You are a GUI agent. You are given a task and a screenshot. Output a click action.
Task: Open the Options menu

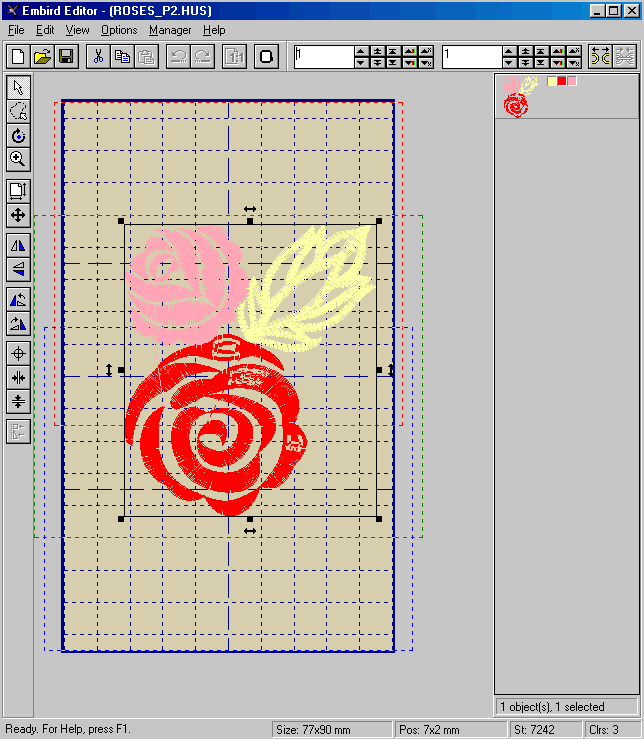click(119, 30)
